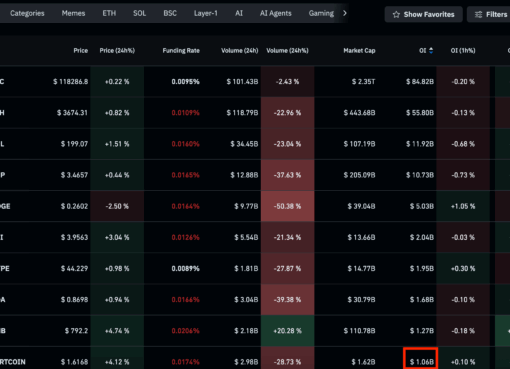Click the 0.0109% funding rate
510x369 pixels.
[185, 113]
